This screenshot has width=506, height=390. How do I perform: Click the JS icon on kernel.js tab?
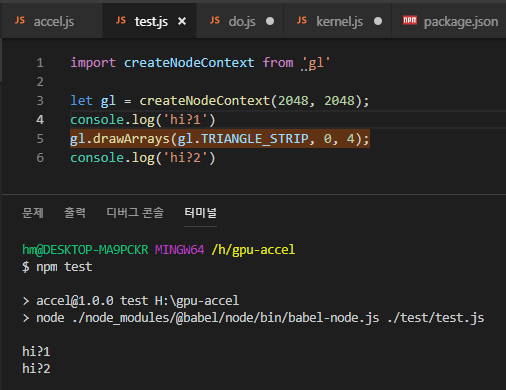pyautogui.click(x=302, y=21)
